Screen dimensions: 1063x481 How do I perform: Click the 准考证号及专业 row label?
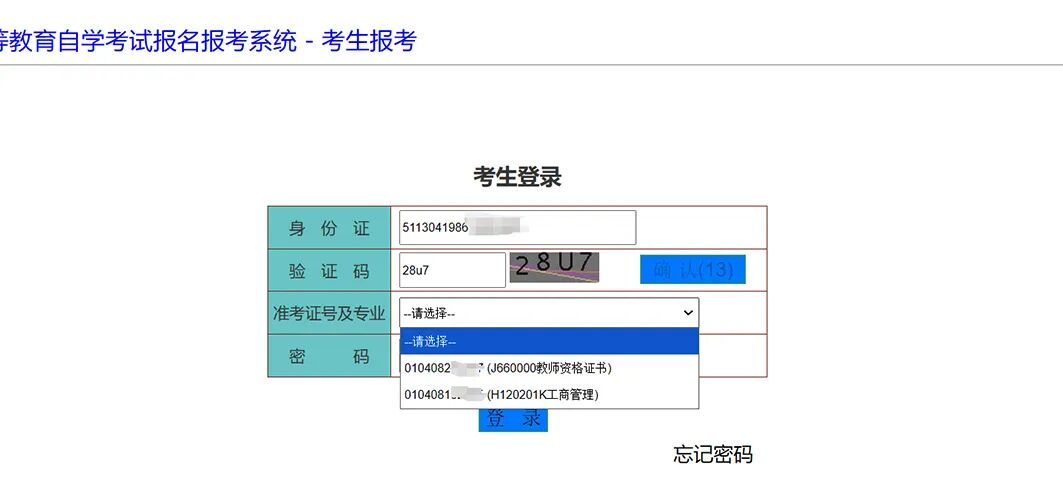(x=329, y=313)
